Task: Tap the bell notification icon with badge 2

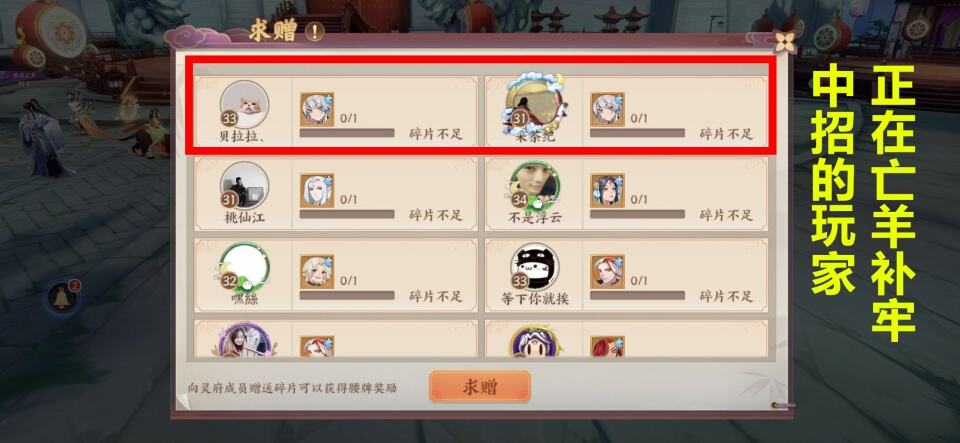Action: point(61,298)
